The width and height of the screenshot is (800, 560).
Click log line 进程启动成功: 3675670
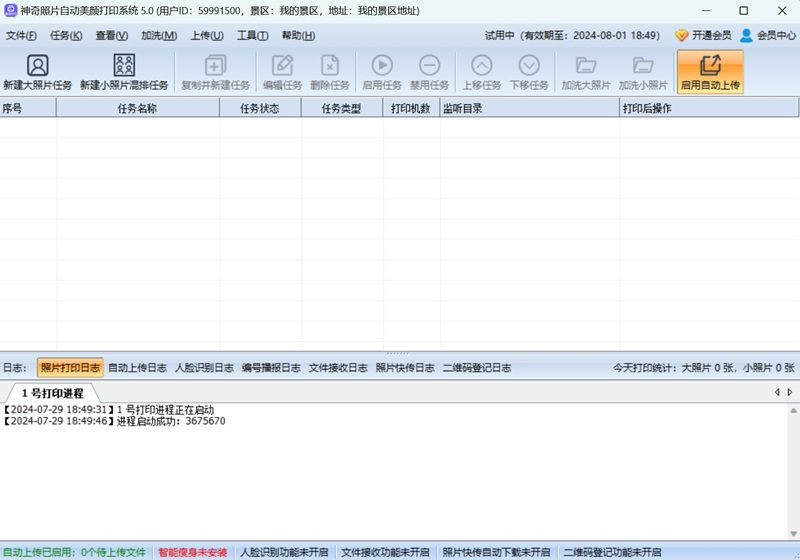115,421
